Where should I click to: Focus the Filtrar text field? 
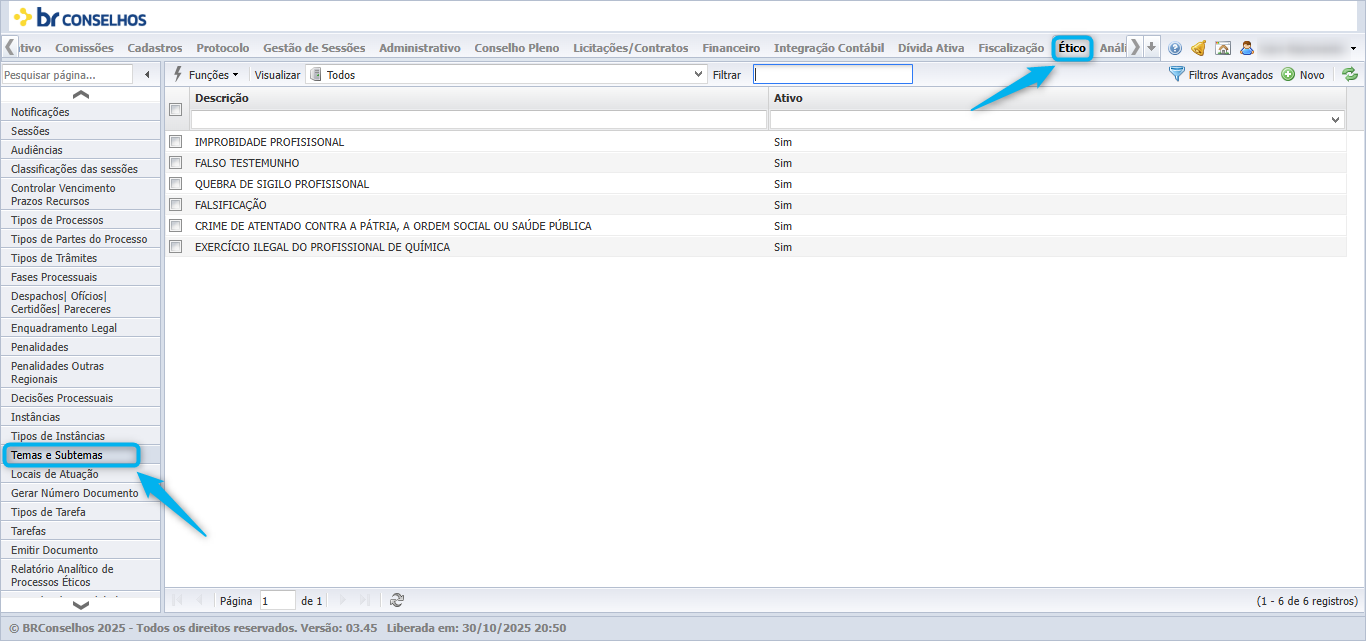pos(833,75)
